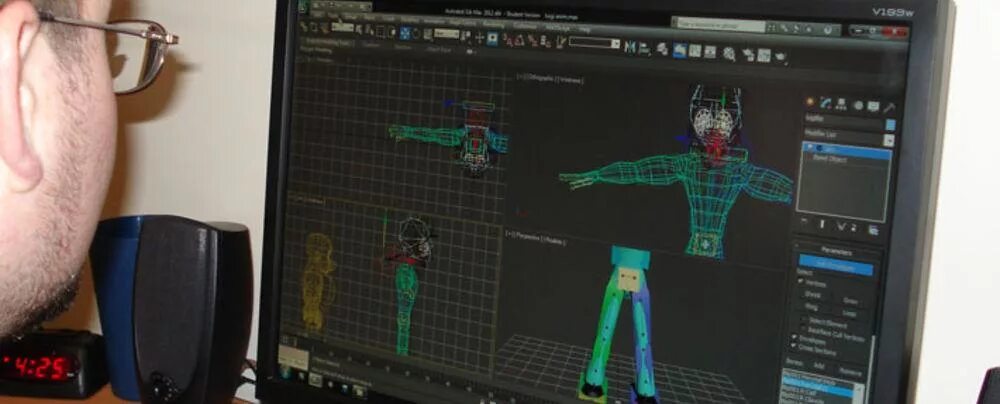Open the Curve Editor icon

point(695,51)
